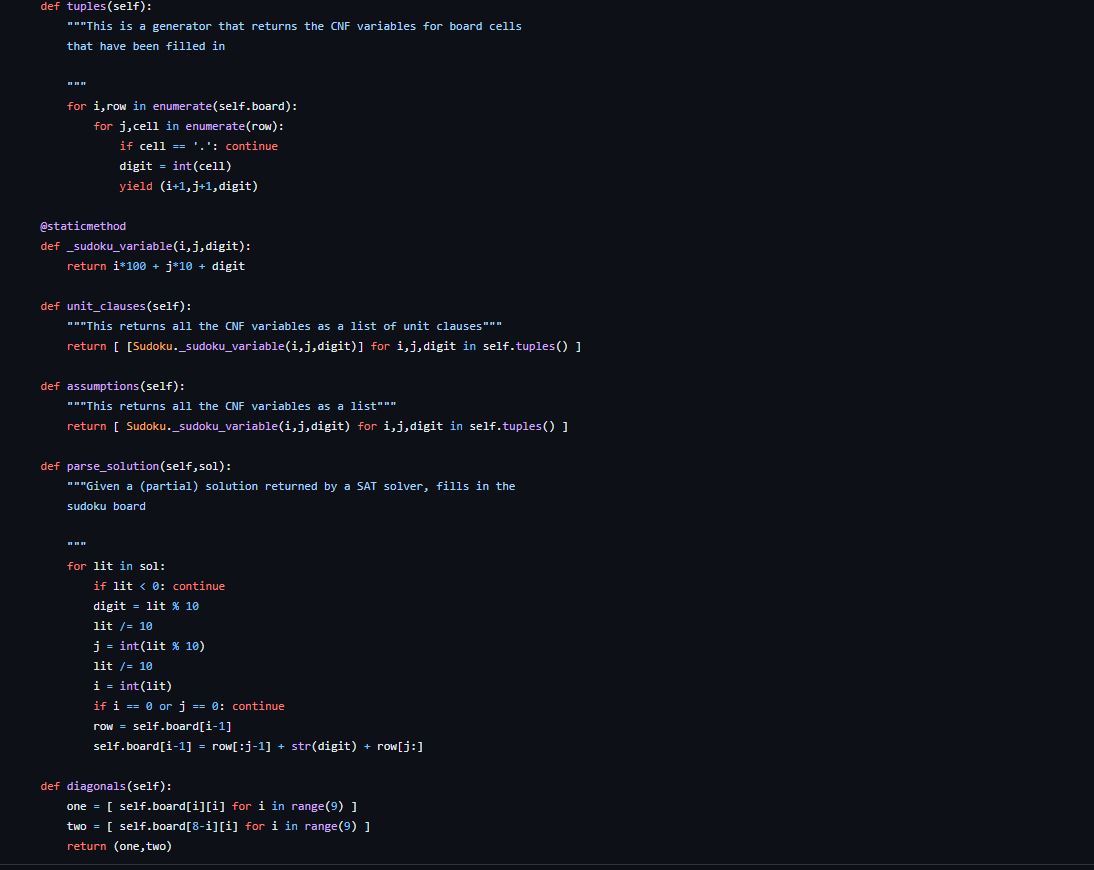Click the 'j = int(lit % 10)' line
The height and width of the screenshot is (870, 1094).
(149, 646)
